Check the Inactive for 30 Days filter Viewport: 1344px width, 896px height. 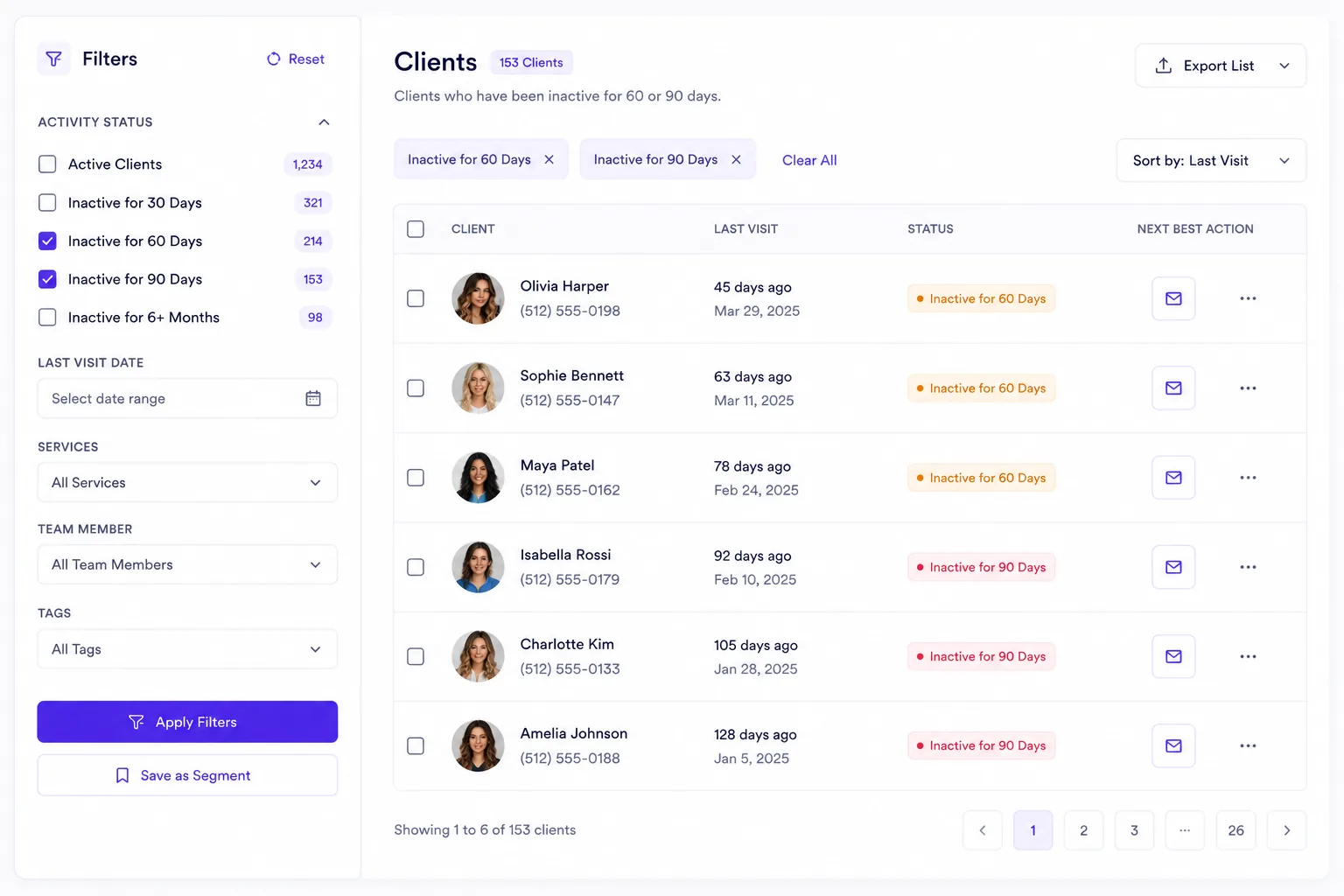47,202
